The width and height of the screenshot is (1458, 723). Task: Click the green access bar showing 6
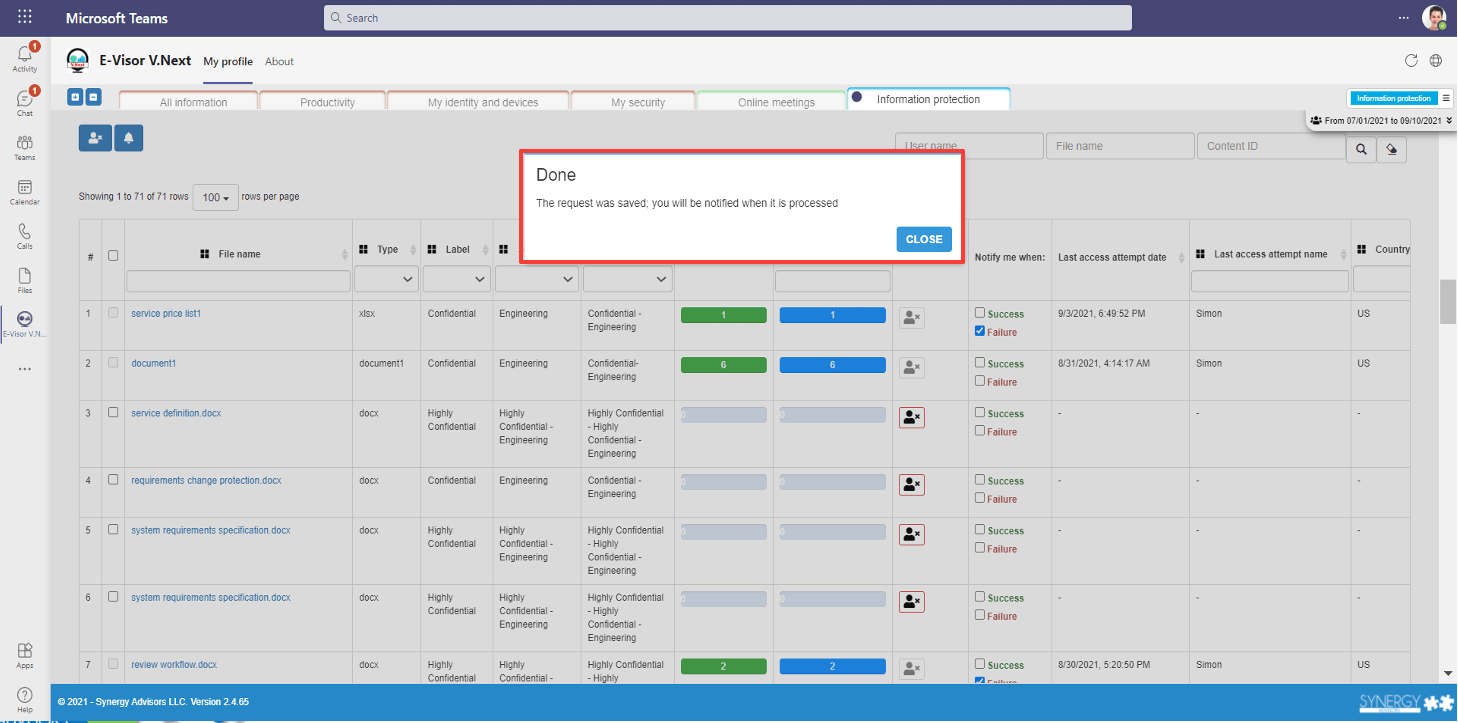point(723,365)
